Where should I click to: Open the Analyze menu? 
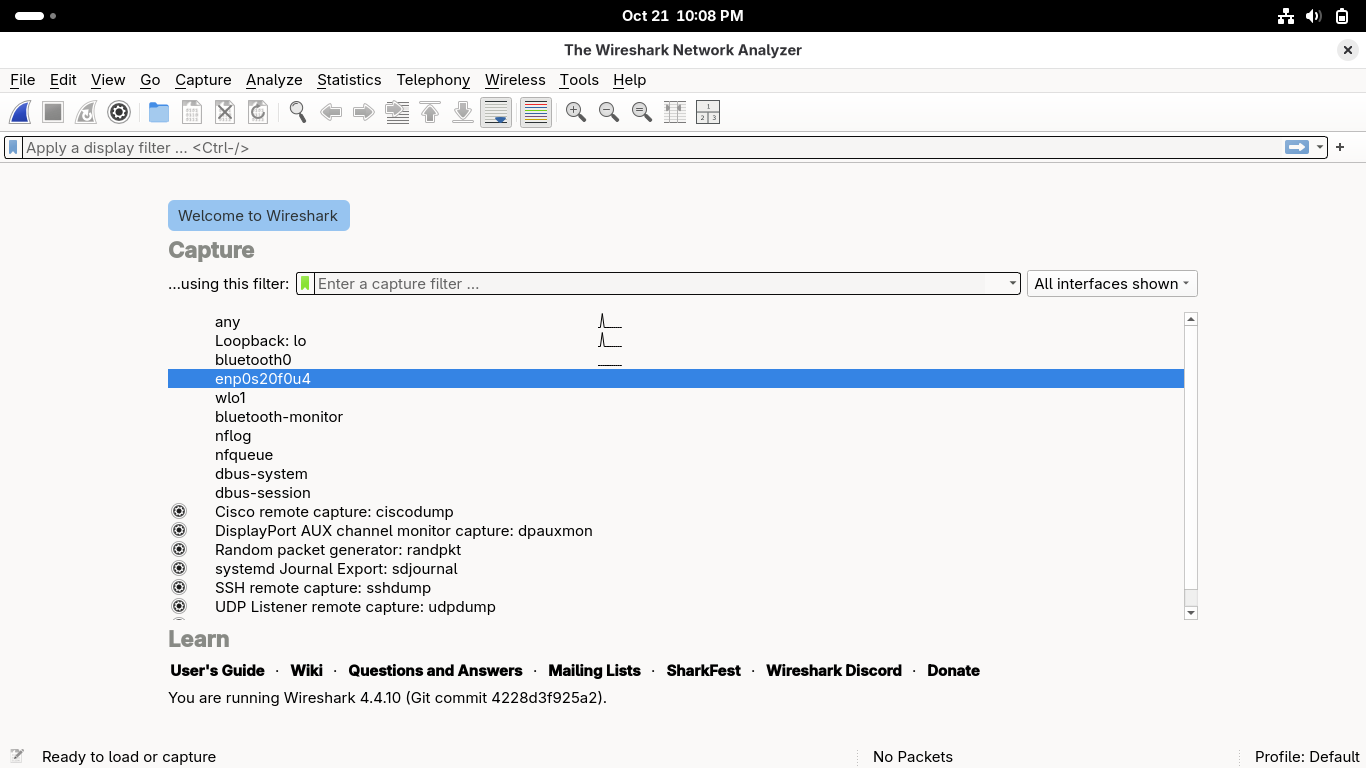point(274,80)
